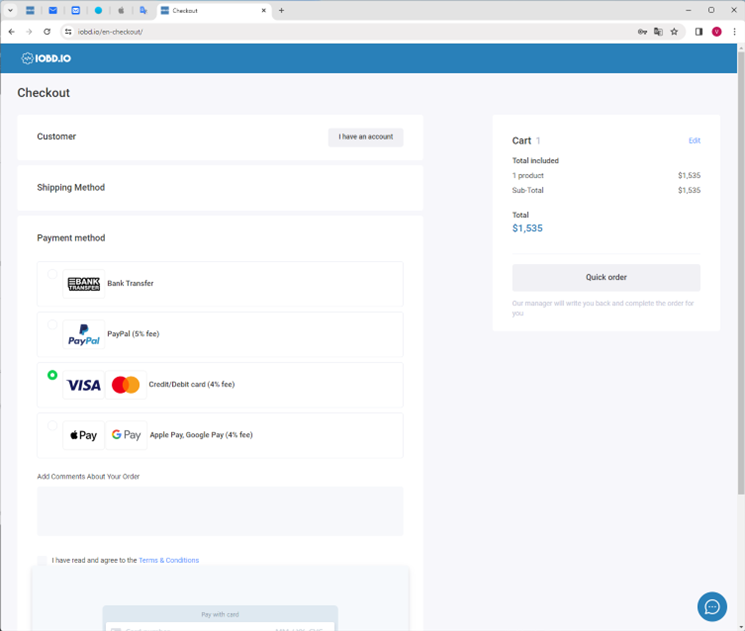Open the Terms & Conditions link
745x631 pixels.
168,560
